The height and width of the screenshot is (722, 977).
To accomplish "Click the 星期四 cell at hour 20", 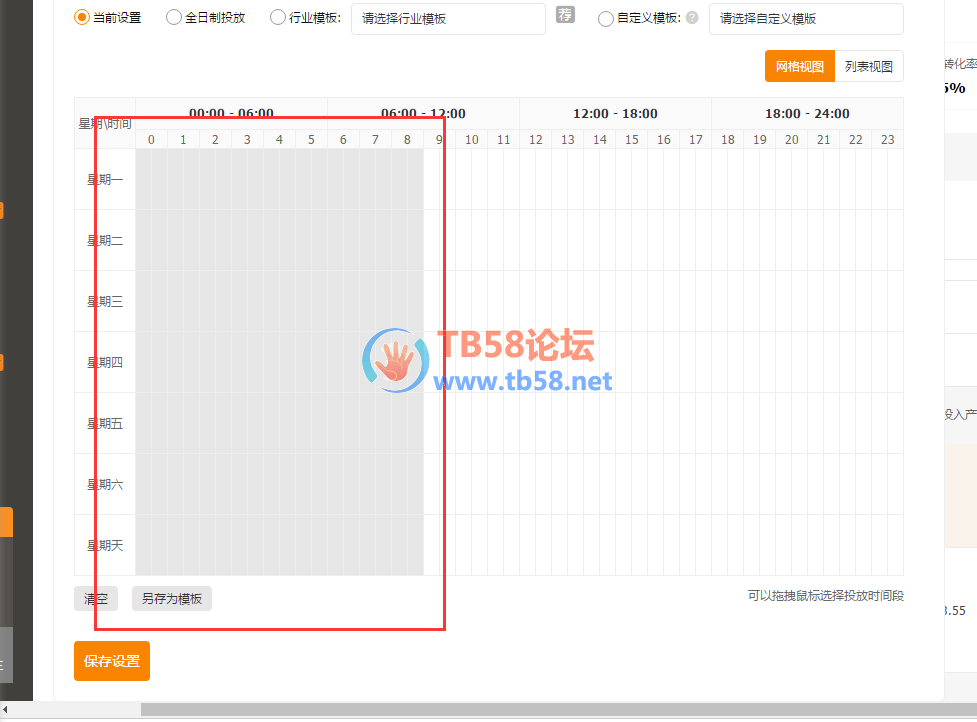I will (x=791, y=363).
